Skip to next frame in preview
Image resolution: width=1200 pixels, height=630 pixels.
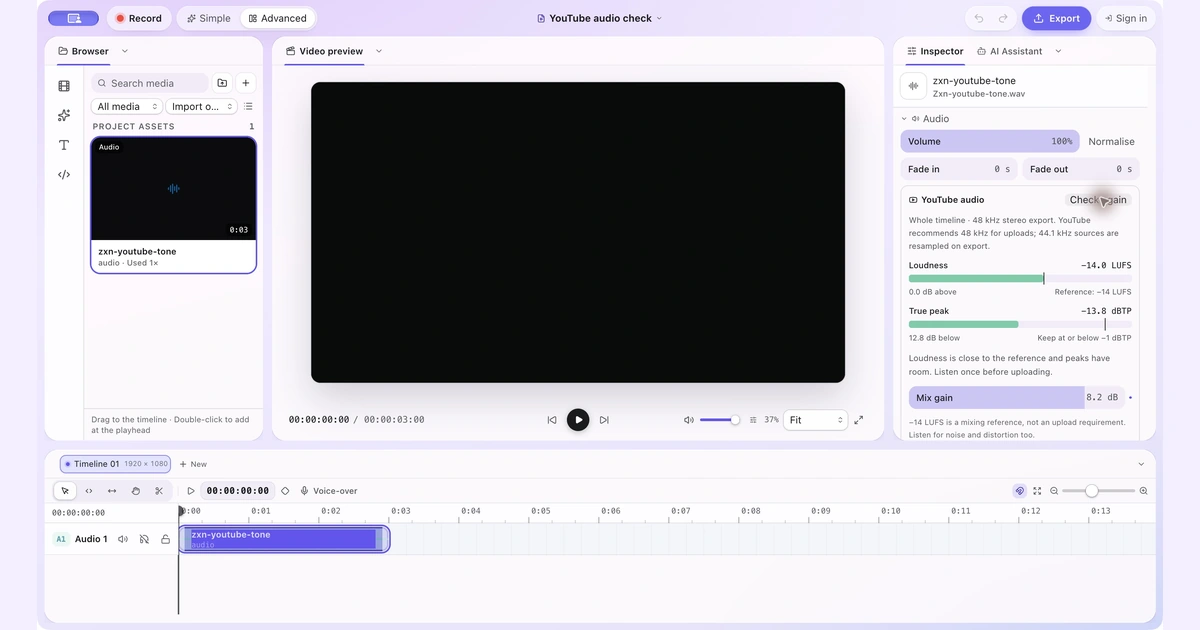pos(604,420)
